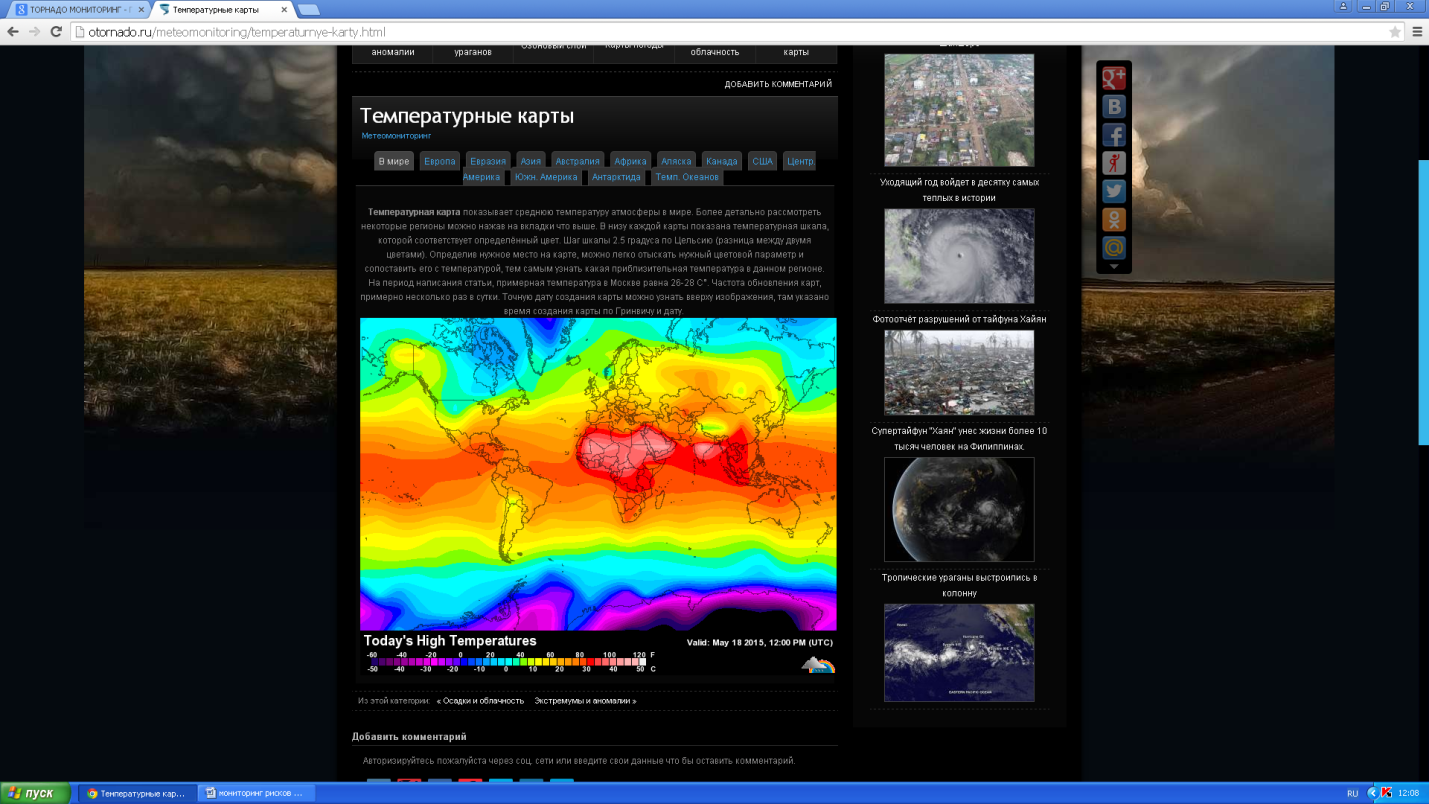Open Kaspersky tray icon
1429x804 pixels.
(1386, 793)
